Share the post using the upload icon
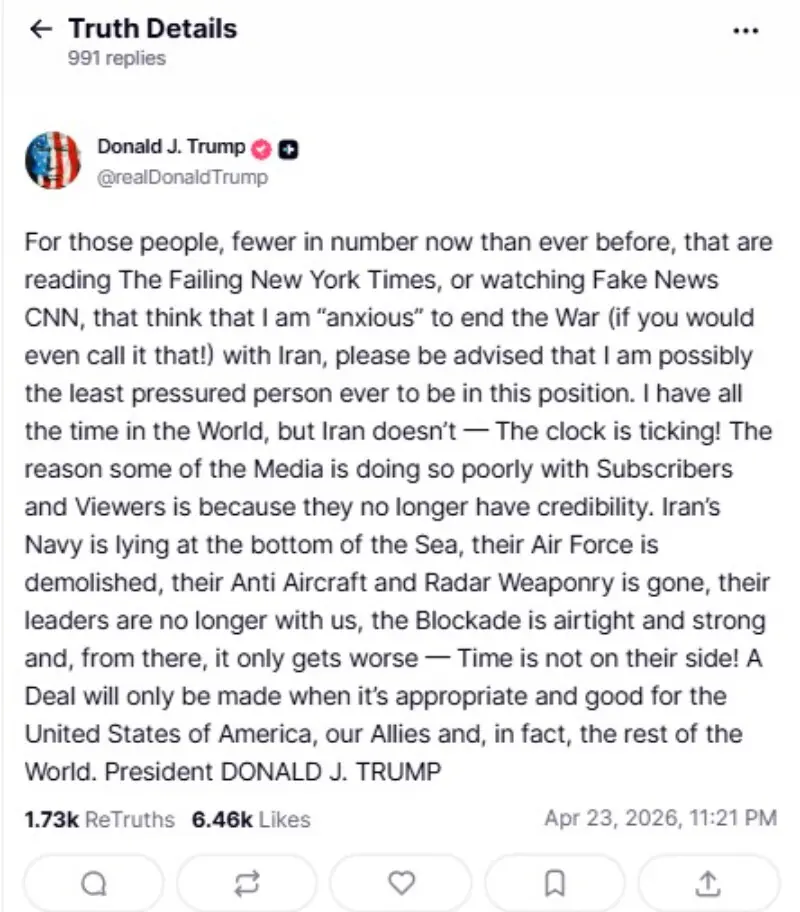 708,882
